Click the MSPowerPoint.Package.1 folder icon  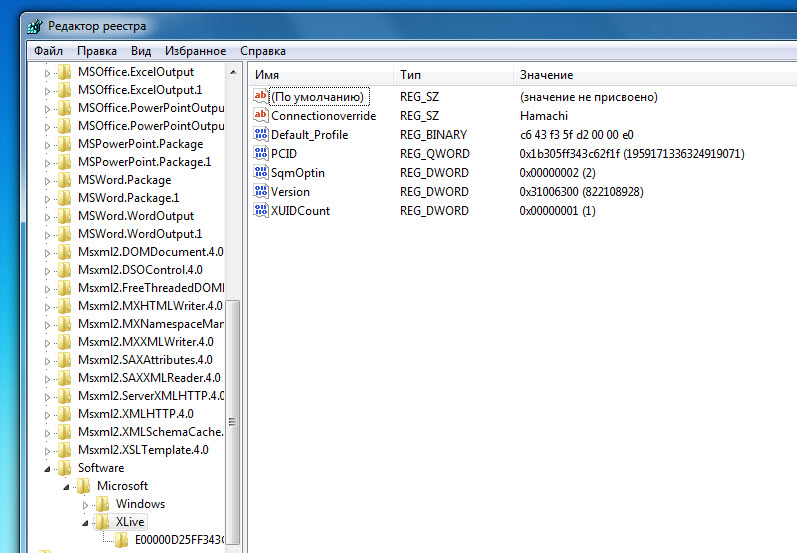pos(65,162)
